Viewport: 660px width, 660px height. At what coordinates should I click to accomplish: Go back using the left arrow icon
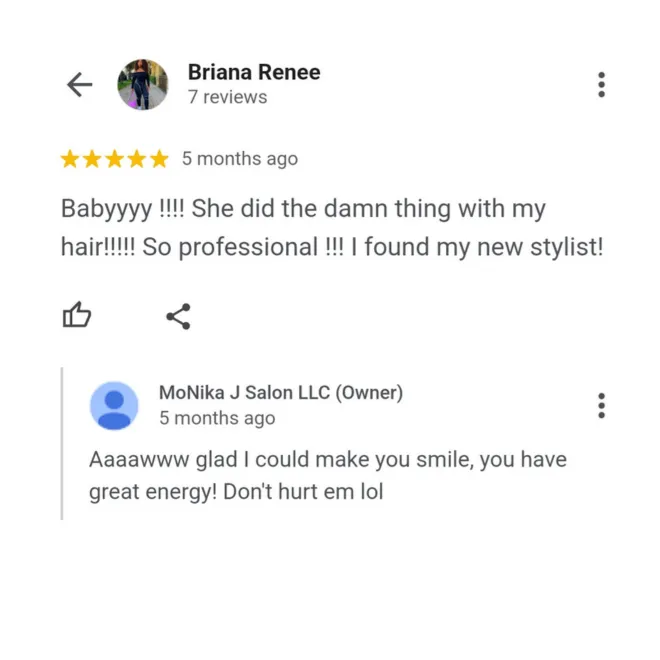point(80,85)
